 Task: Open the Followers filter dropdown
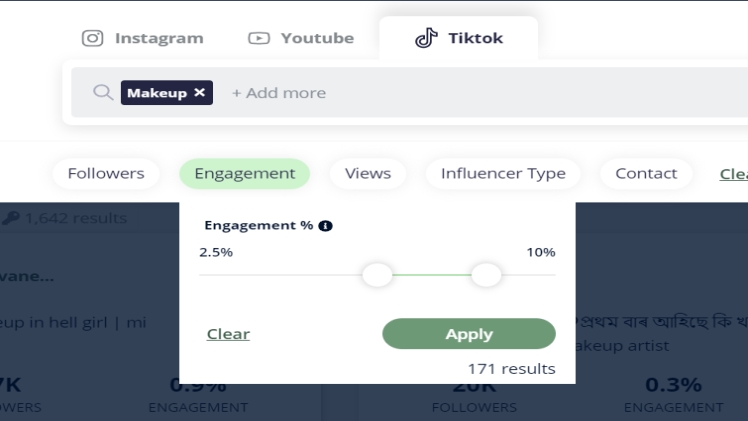[x=106, y=173]
